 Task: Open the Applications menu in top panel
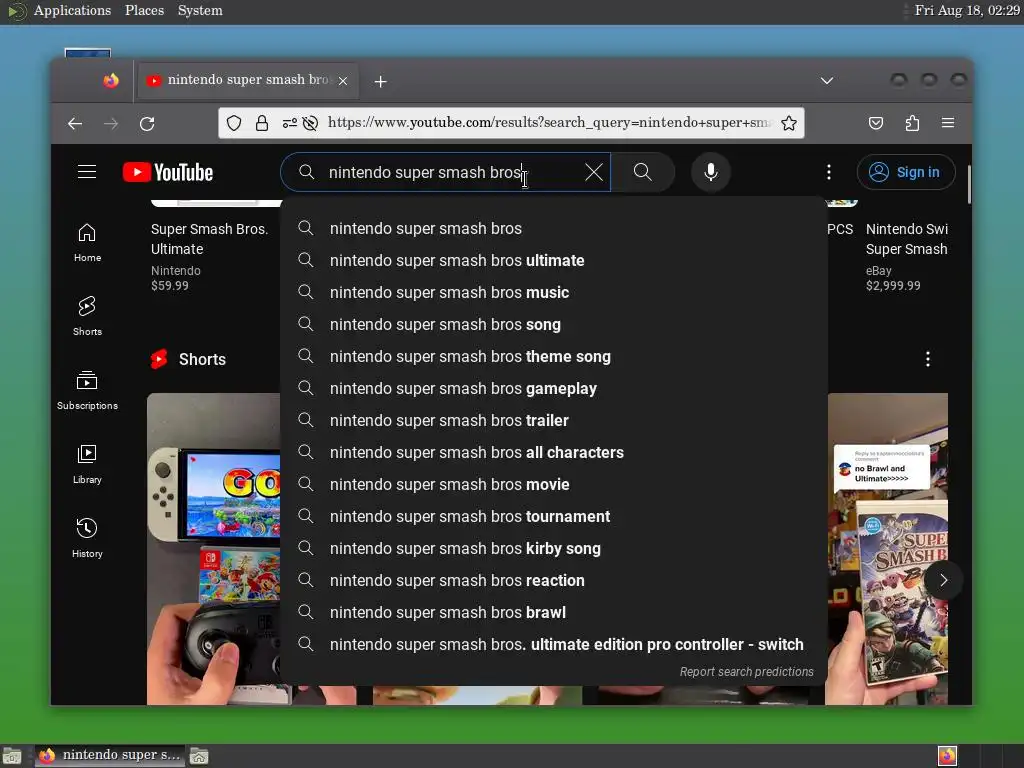72,11
